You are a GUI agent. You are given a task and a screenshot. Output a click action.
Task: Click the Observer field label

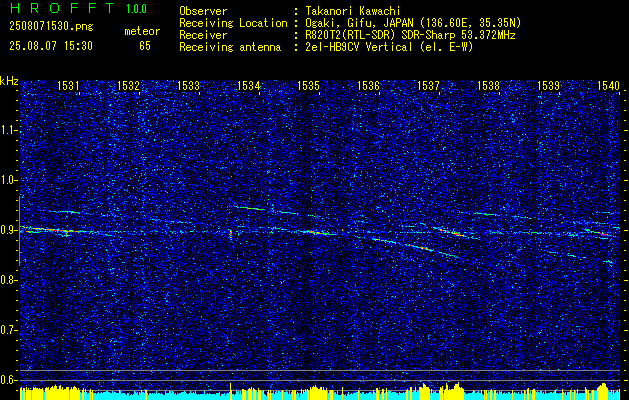tap(203, 11)
